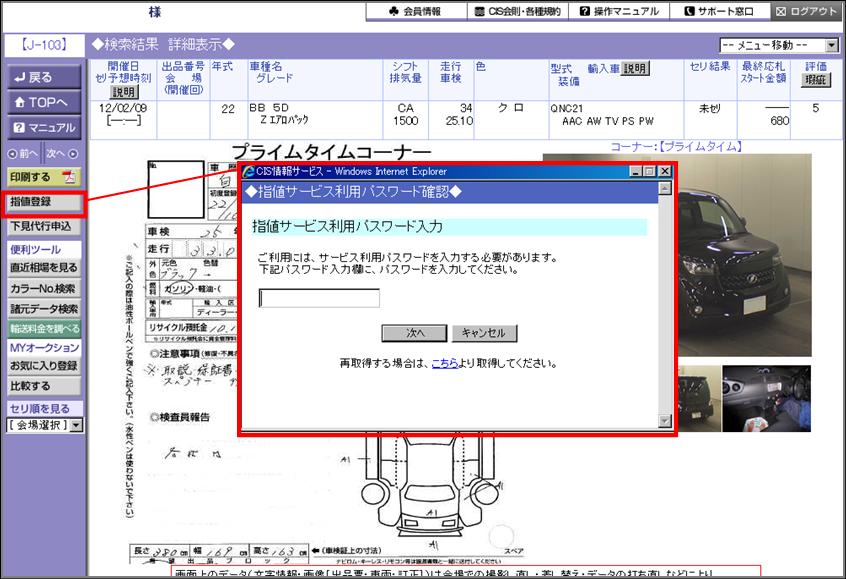Image resolution: width=846 pixels, height=579 pixels.
Task: Click the 説明 button beside 輸入車
Action: [635, 69]
